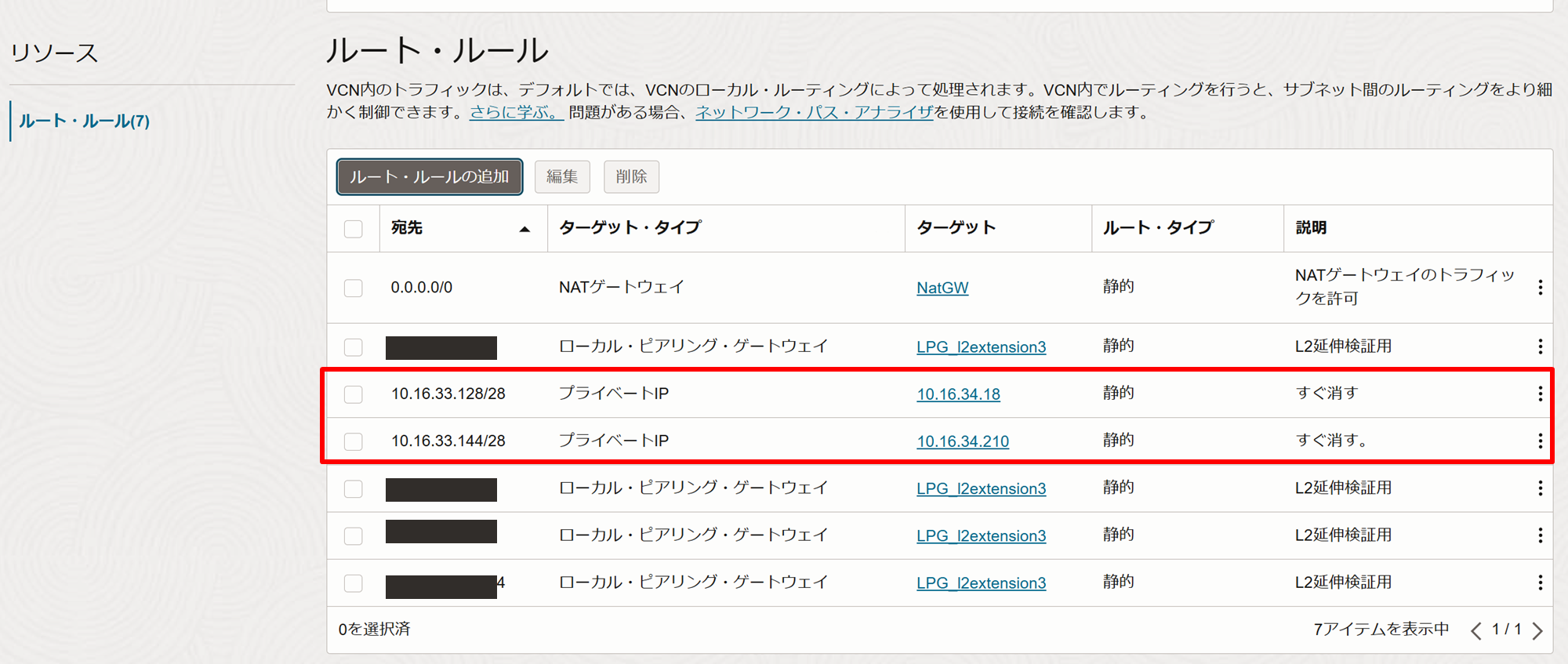Click the すぐ消す description in 10.16.33.128/28 row

click(x=1327, y=393)
